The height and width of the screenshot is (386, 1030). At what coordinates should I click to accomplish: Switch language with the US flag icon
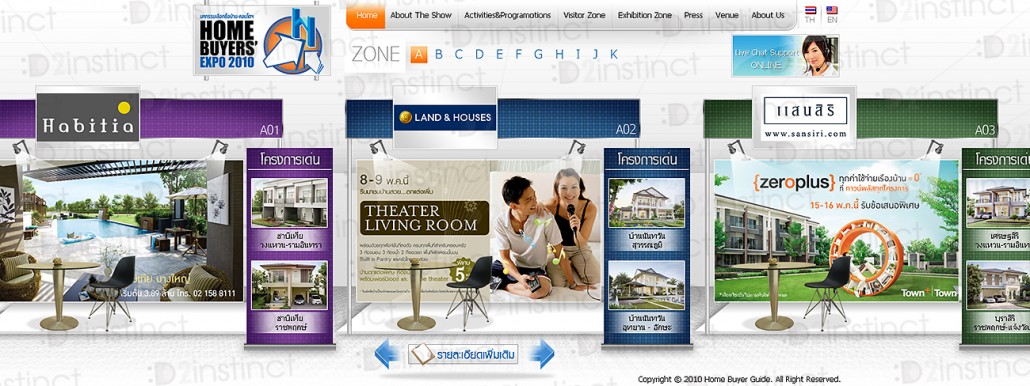pyautogui.click(x=832, y=11)
